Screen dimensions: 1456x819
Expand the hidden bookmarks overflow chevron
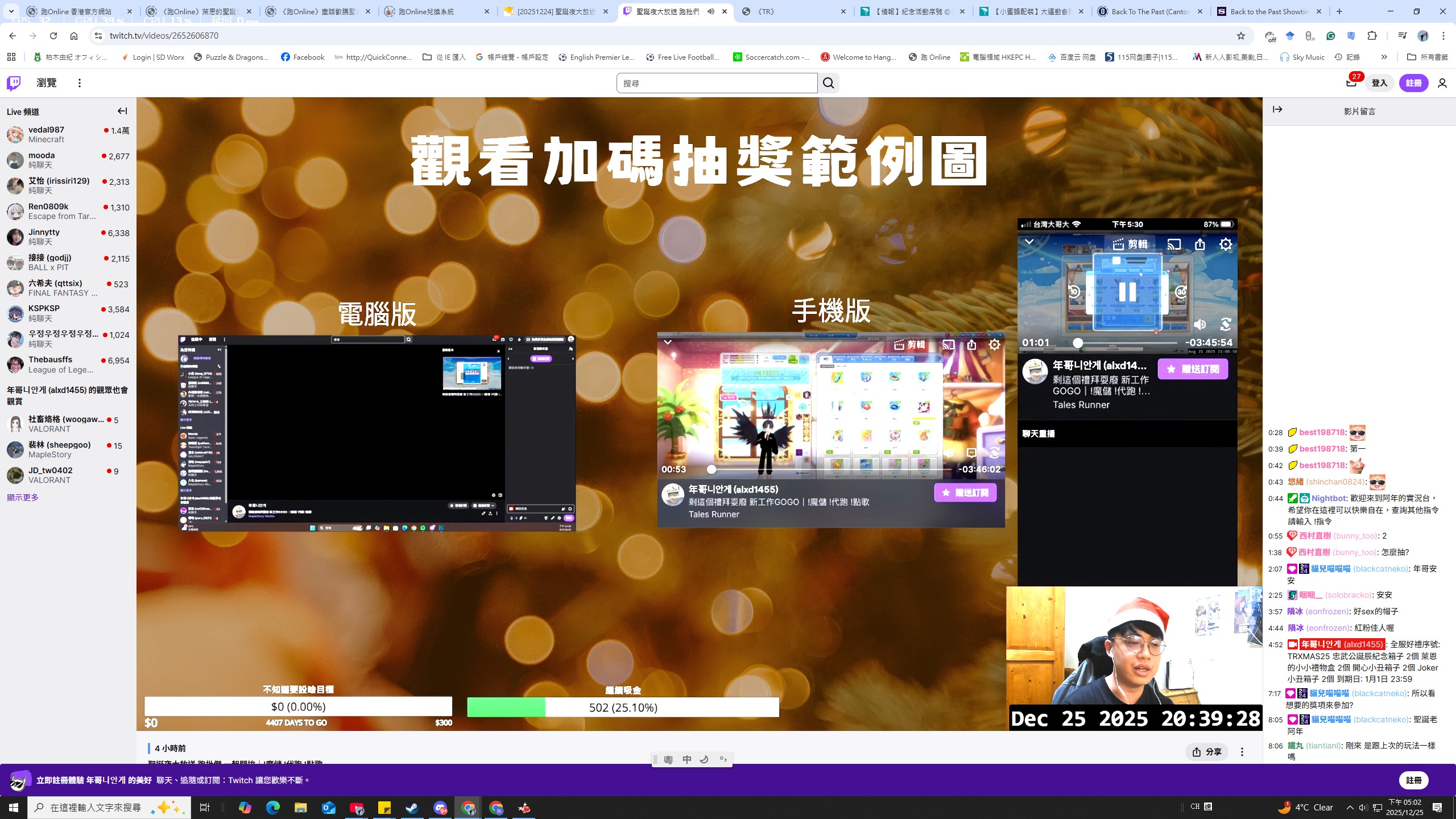click(1384, 57)
